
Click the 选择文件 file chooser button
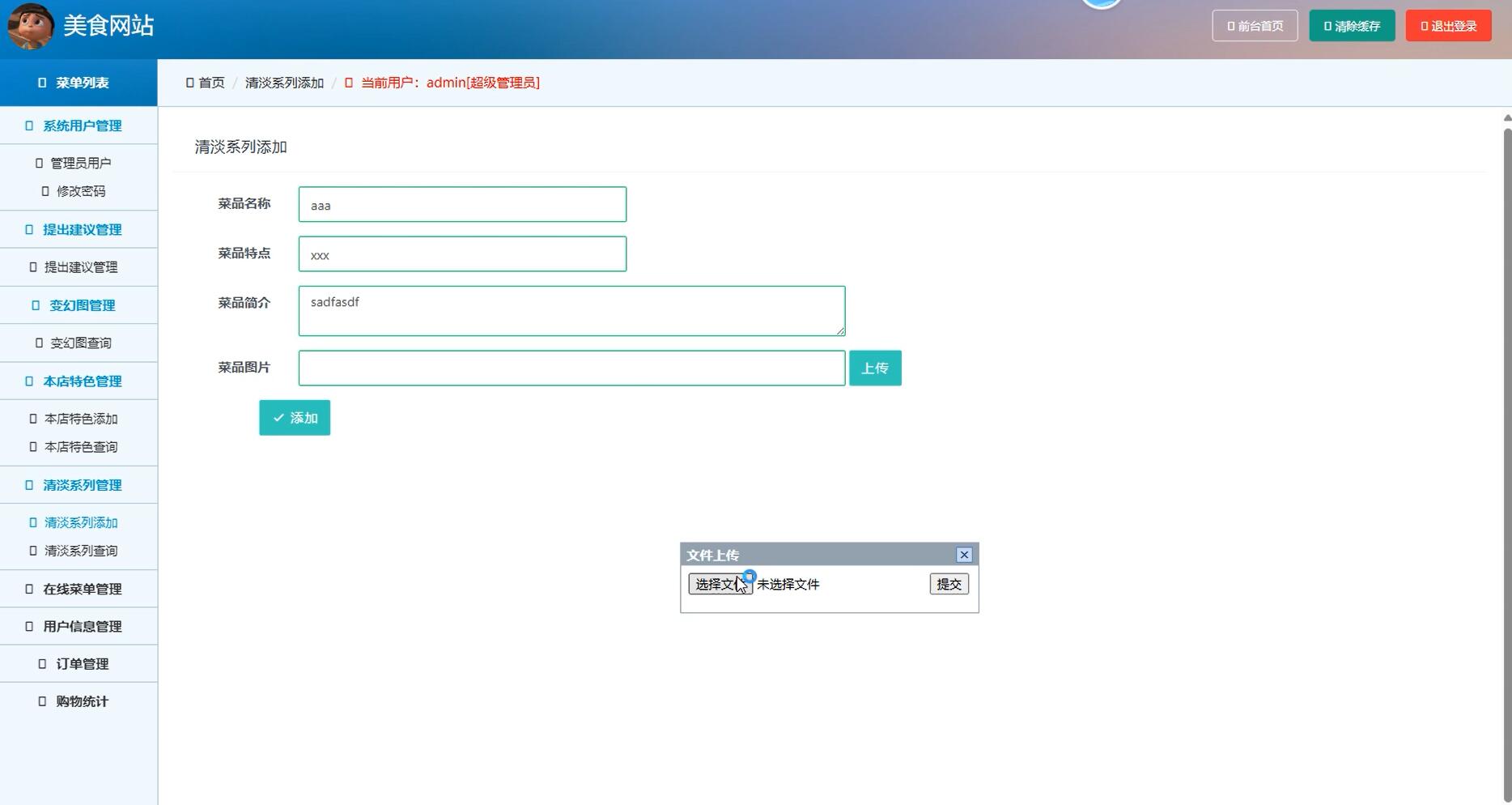(719, 584)
